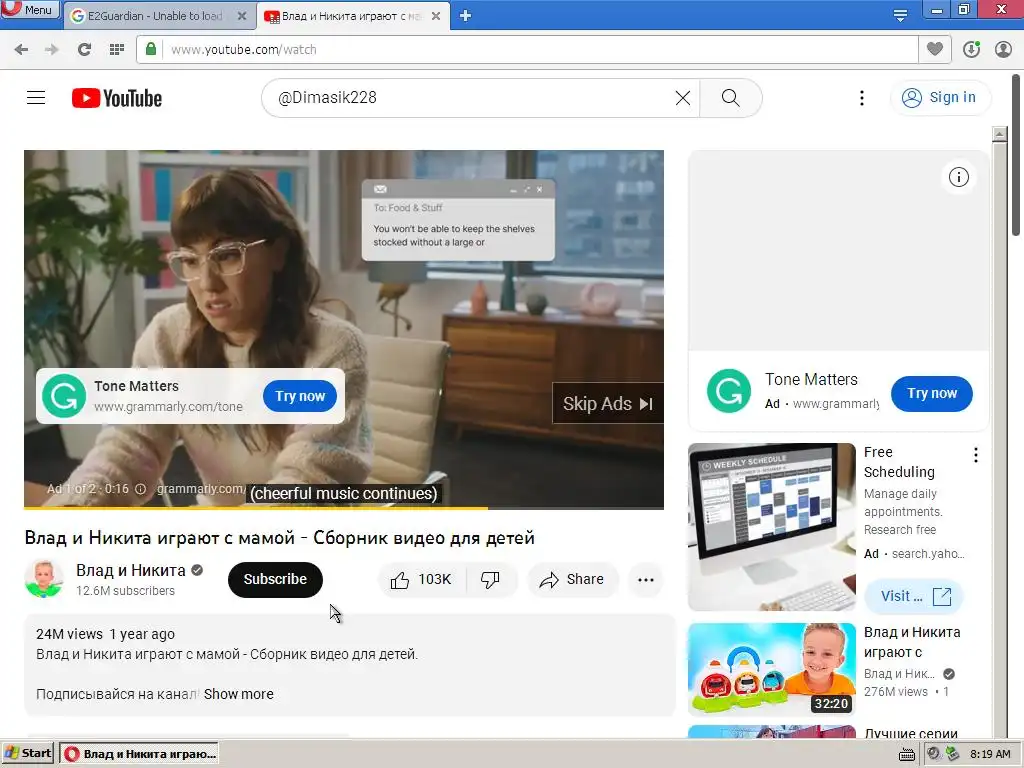This screenshot has height=768, width=1024.
Task: Open the downloads icon in toolbar
Action: pos(971,49)
